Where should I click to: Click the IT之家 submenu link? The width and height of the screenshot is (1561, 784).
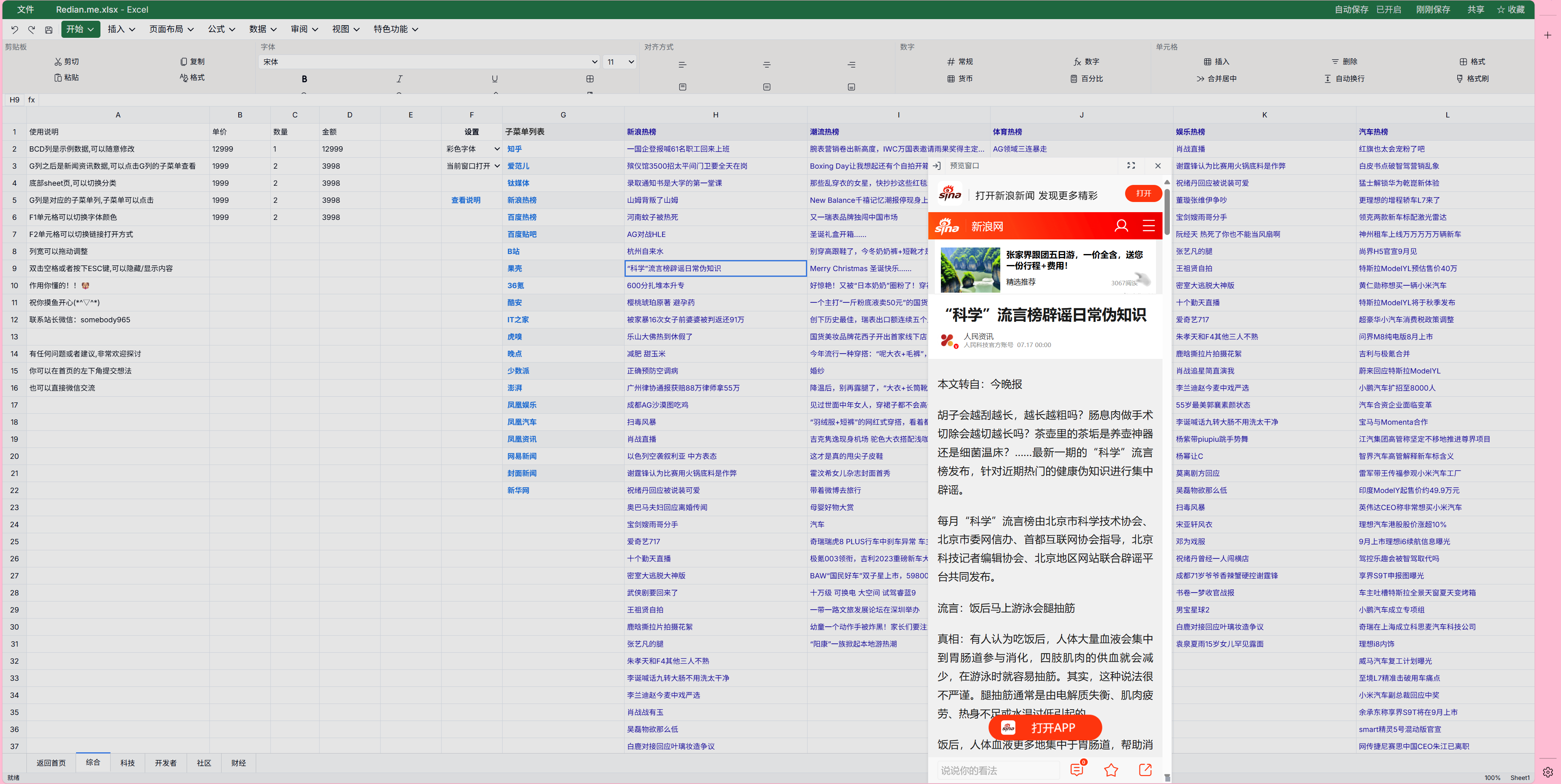pyautogui.click(x=518, y=319)
